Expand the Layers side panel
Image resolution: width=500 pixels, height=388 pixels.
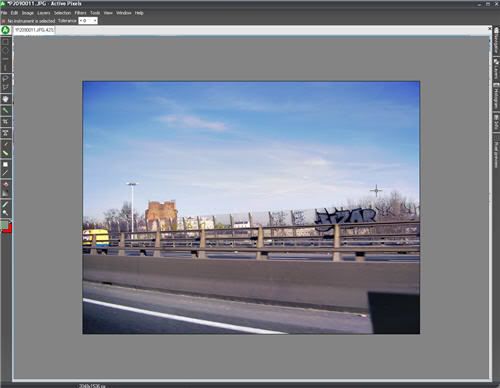pyautogui.click(x=496, y=69)
